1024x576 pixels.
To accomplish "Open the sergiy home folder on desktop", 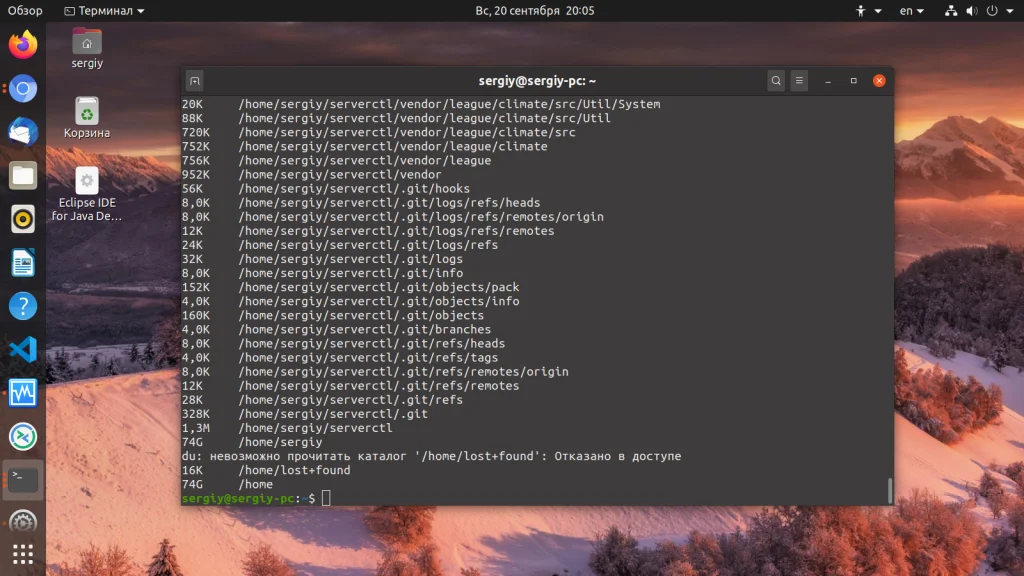I will point(87,48).
